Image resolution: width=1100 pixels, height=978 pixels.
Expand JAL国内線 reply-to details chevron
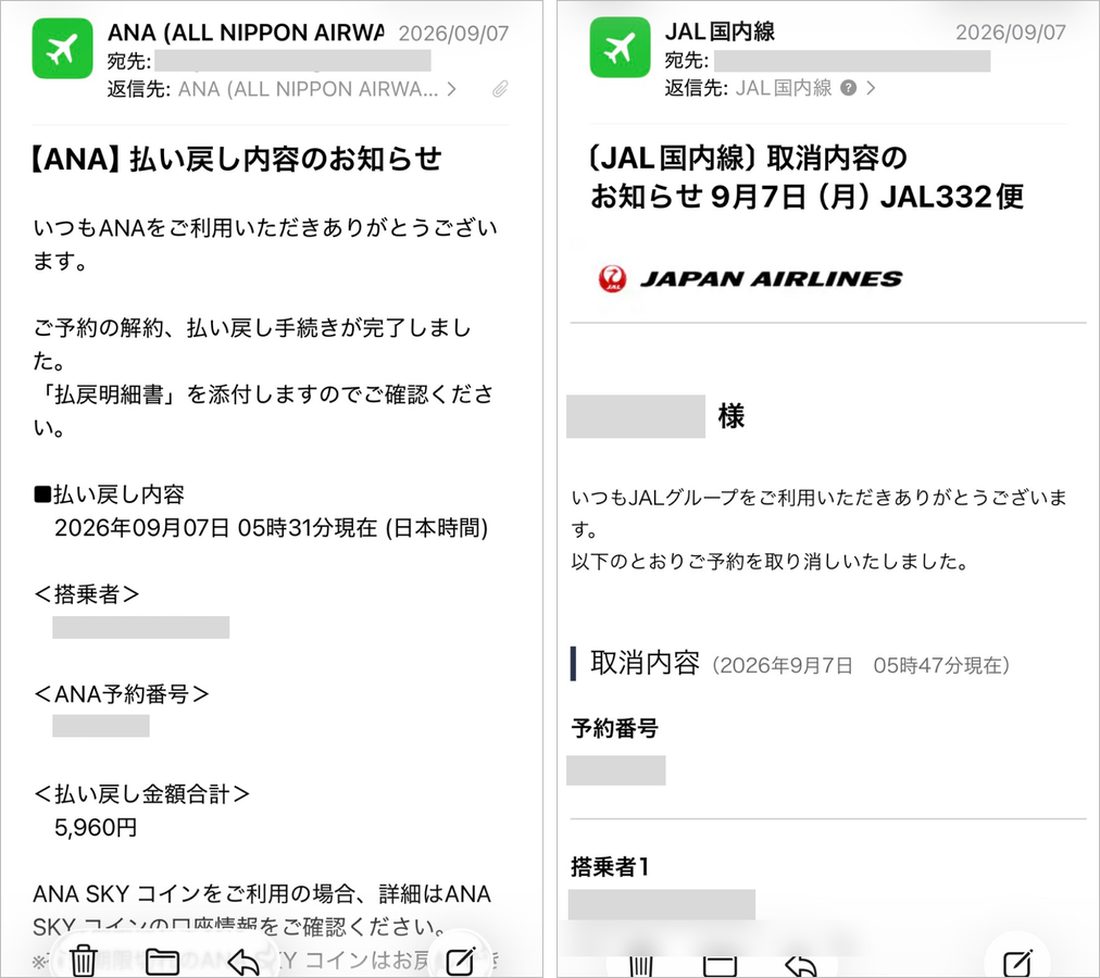tap(871, 88)
